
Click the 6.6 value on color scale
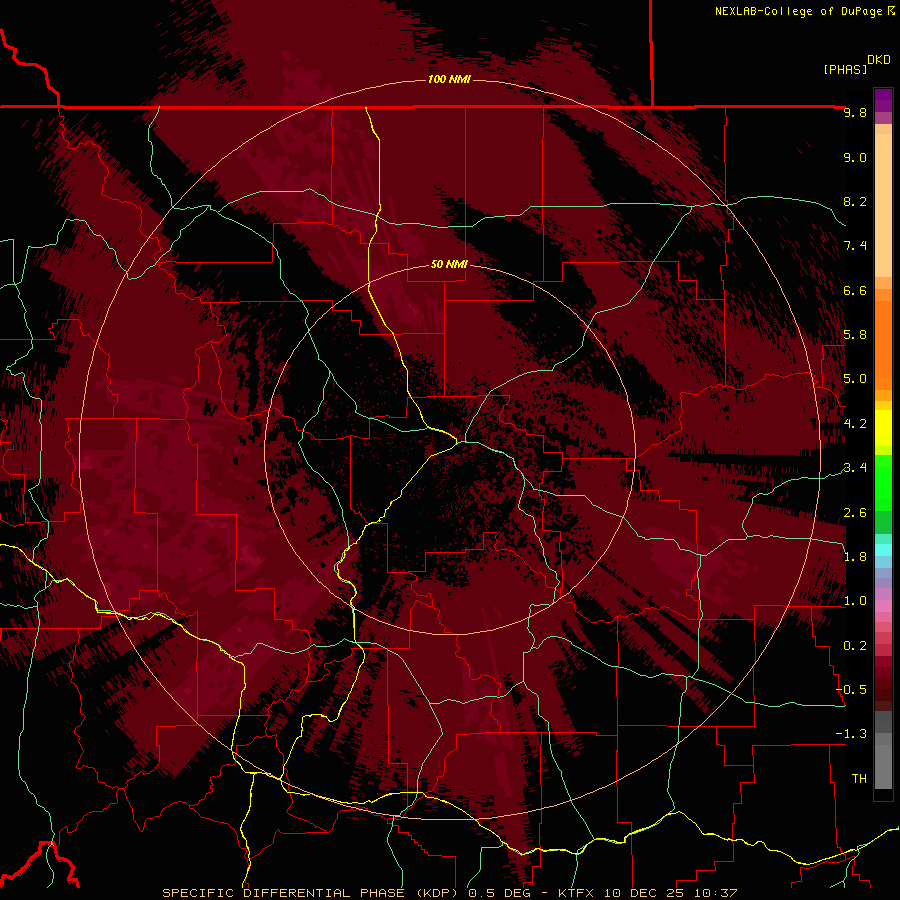coord(855,290)
